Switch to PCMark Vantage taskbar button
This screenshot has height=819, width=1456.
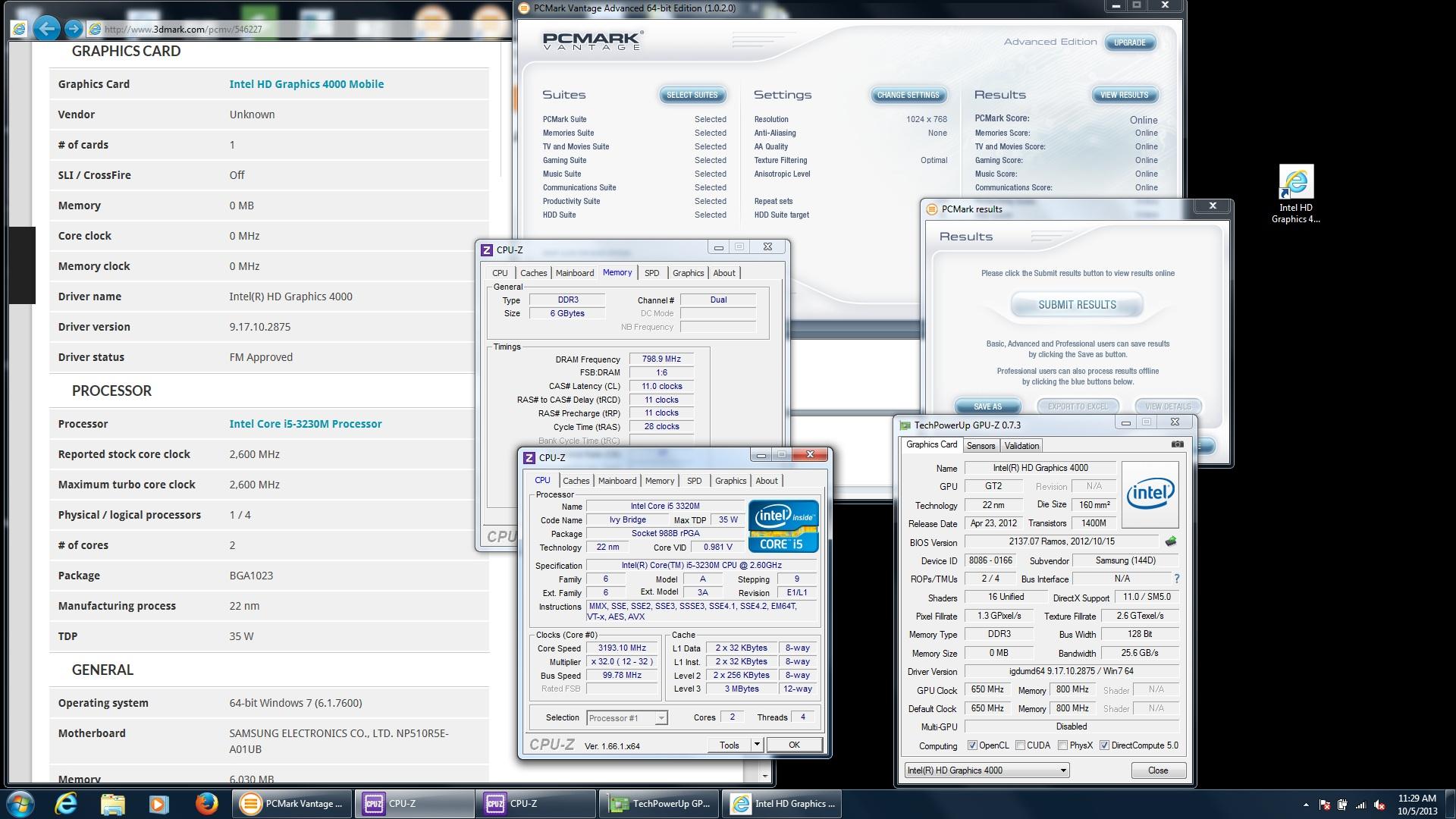[x=292, y=804]
